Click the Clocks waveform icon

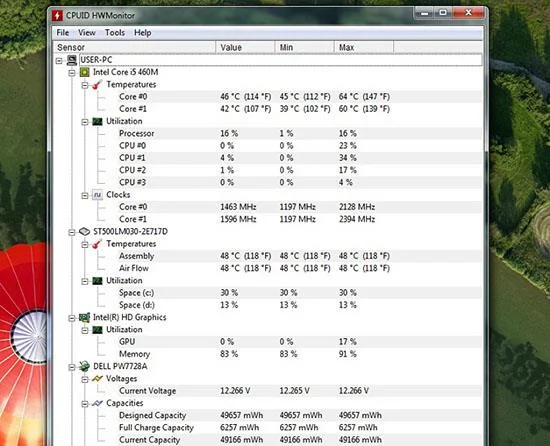97,195
